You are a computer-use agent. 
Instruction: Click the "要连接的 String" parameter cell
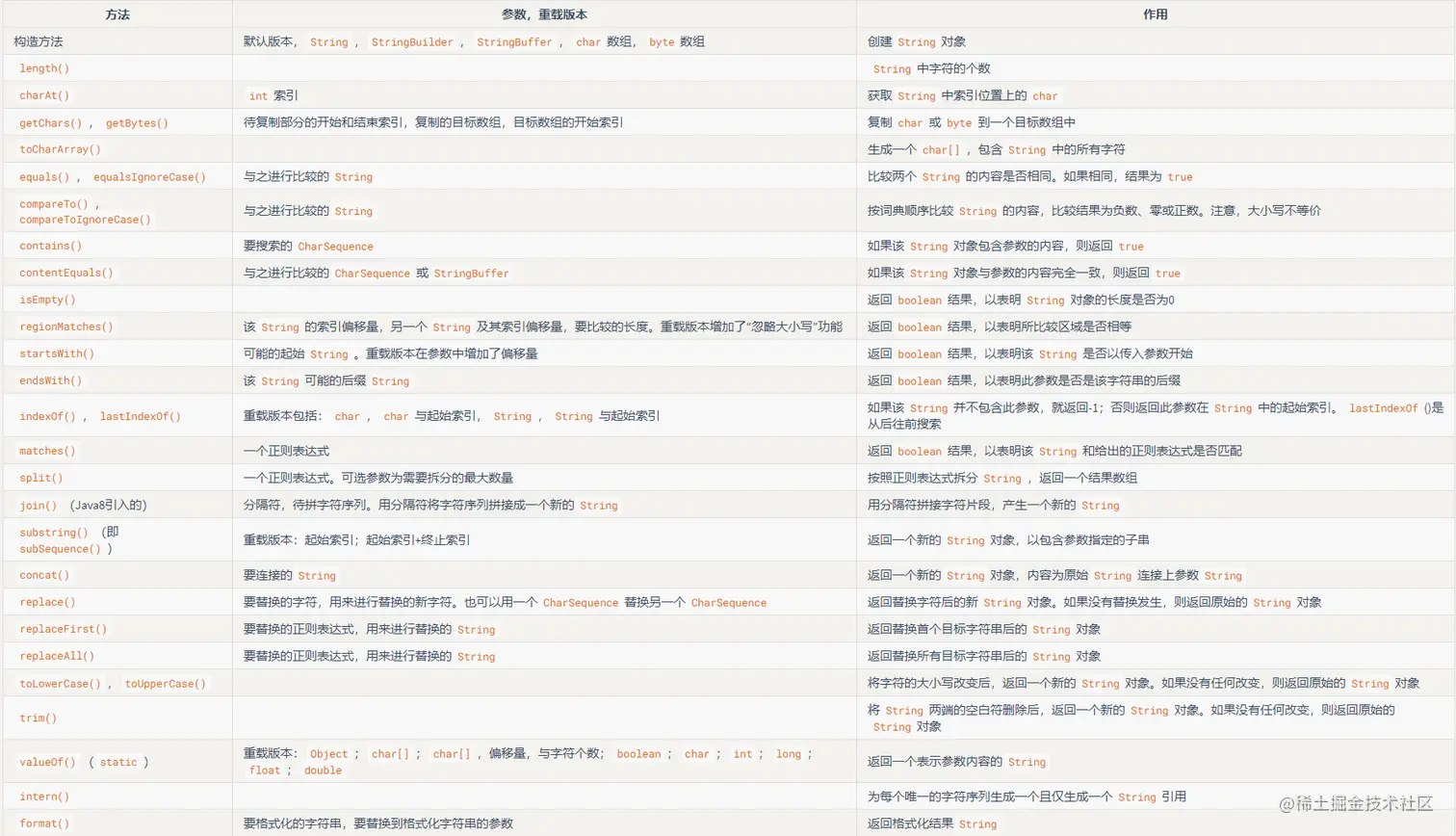coord(290,575)
